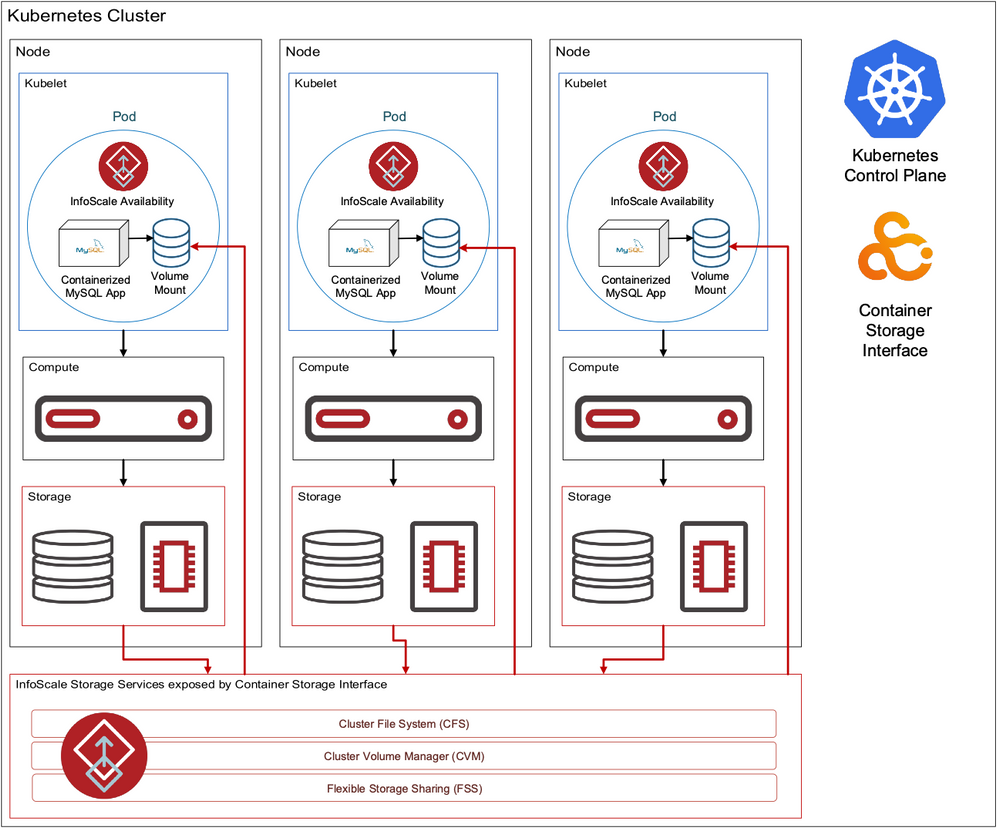Click the "Pod" label in the left node
This screenshot has height=831, width=999.
pyautogui.click(x=124, y=117)
